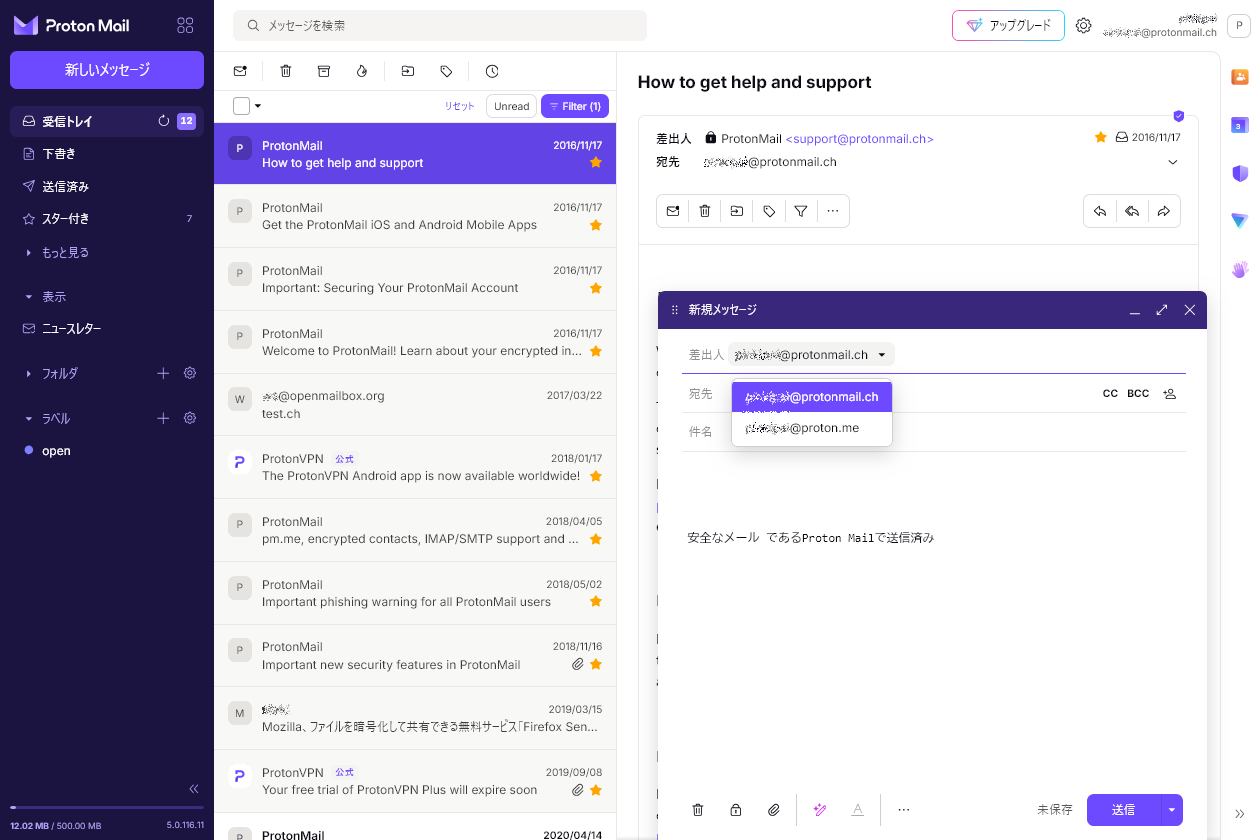Open Proton Calendar in right side panel

coord(1240,125)
